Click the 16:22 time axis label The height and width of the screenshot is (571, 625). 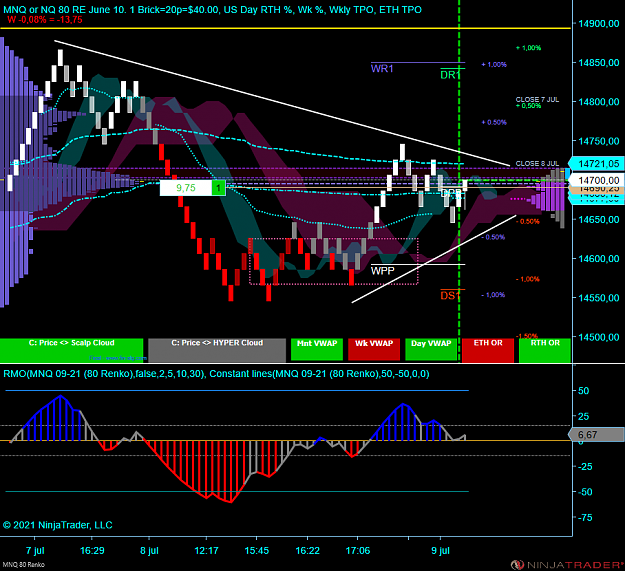pyautogui.click(x=307, y=551)
